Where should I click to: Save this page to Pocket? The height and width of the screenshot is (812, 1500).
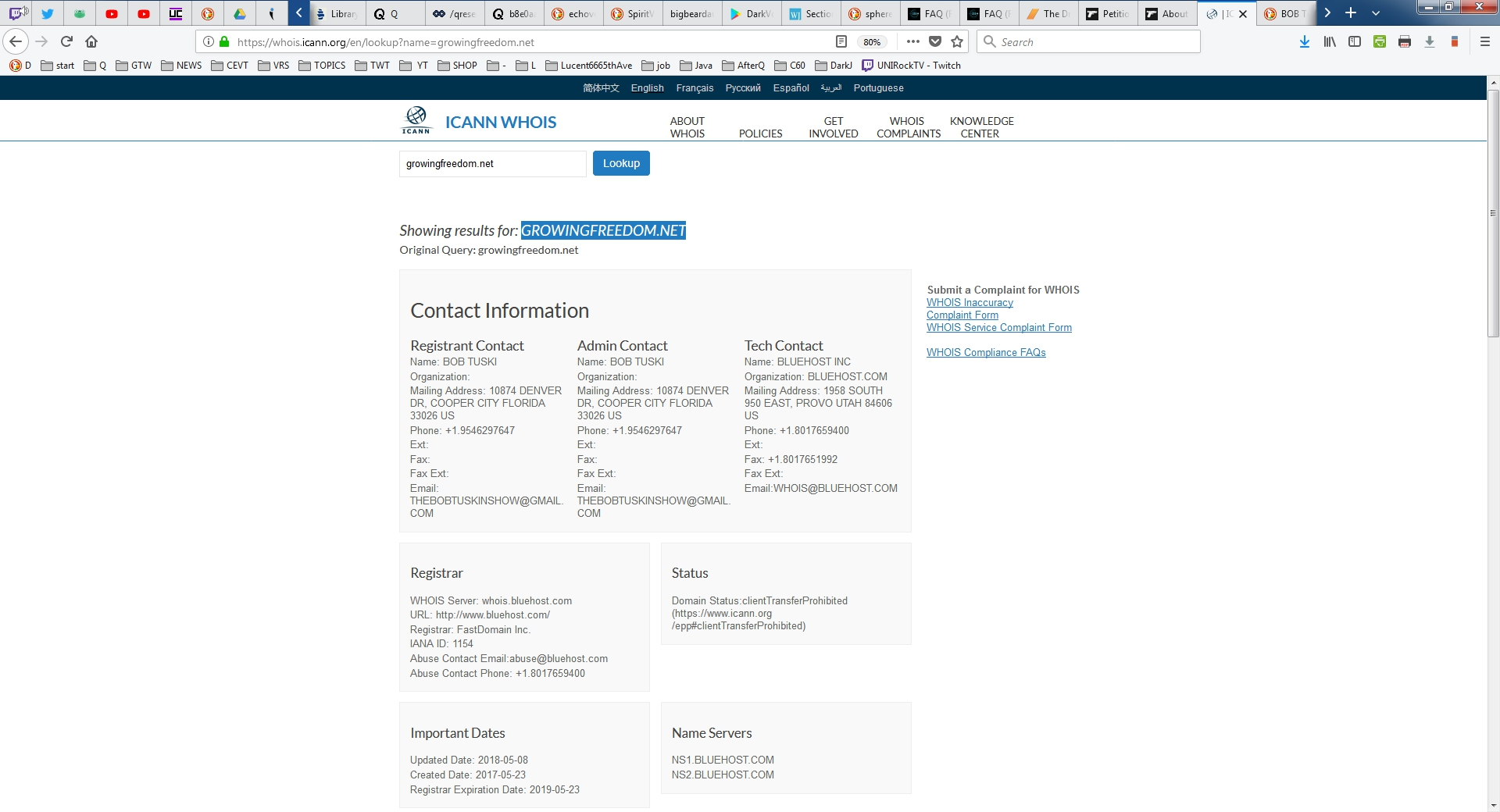(935, 41)
